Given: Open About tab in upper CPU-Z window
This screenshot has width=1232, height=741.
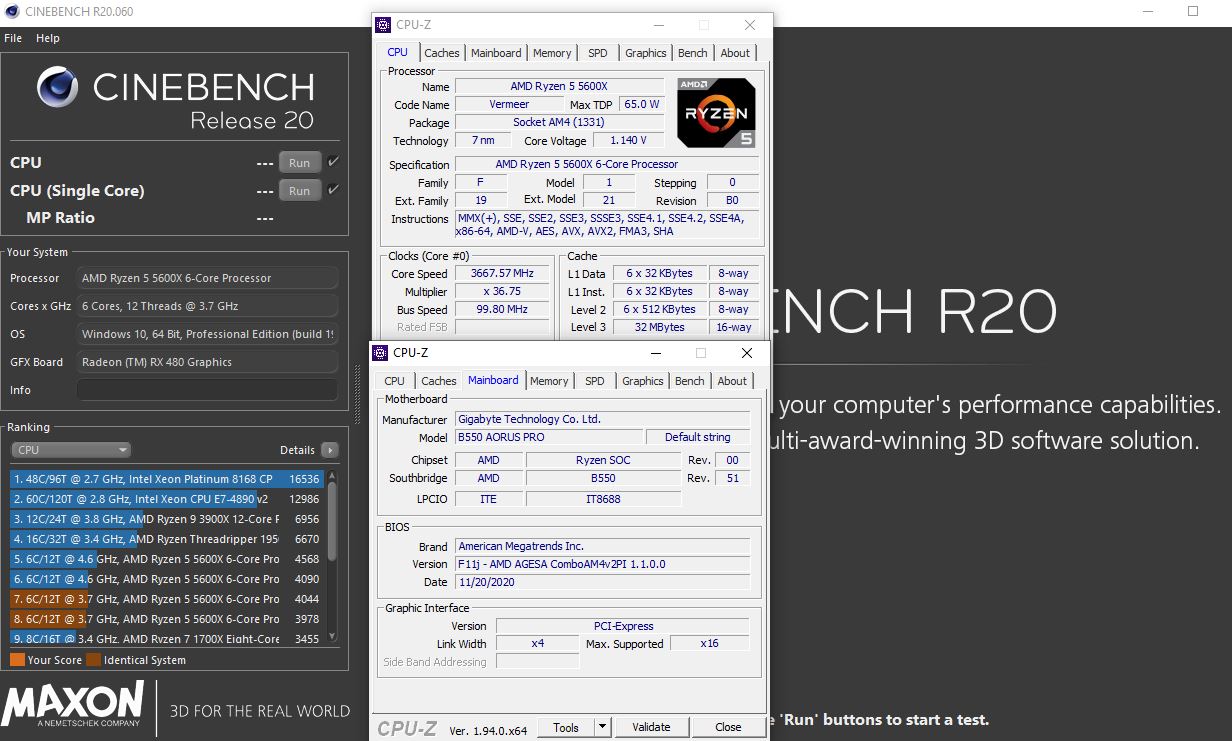Looking at the screenshot, I should coord(735,53).
